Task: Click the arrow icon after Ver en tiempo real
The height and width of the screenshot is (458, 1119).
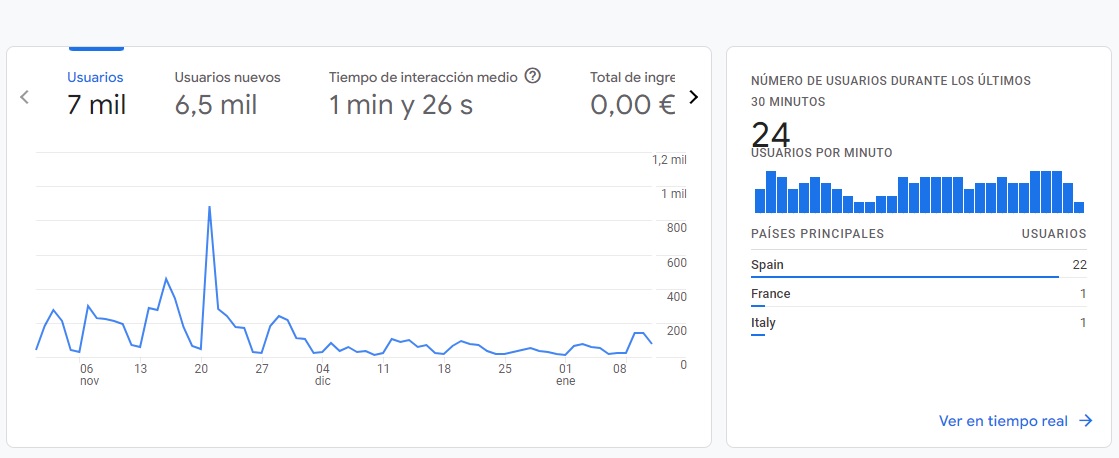Action: (1085, 421)
